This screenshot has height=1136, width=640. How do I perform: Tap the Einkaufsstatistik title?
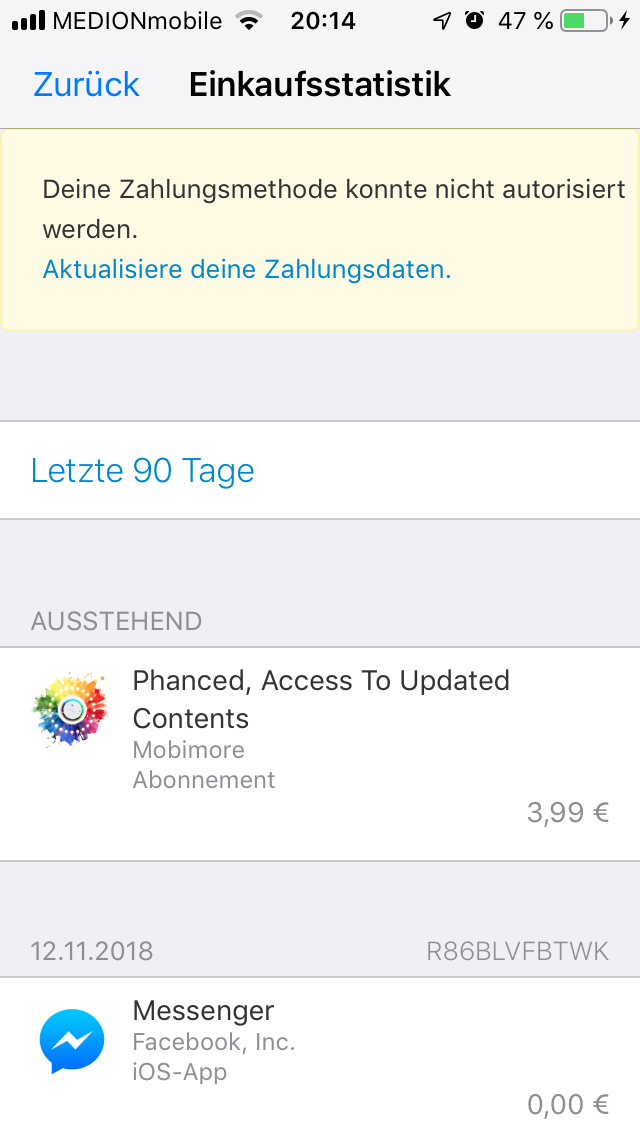point(320,85)
